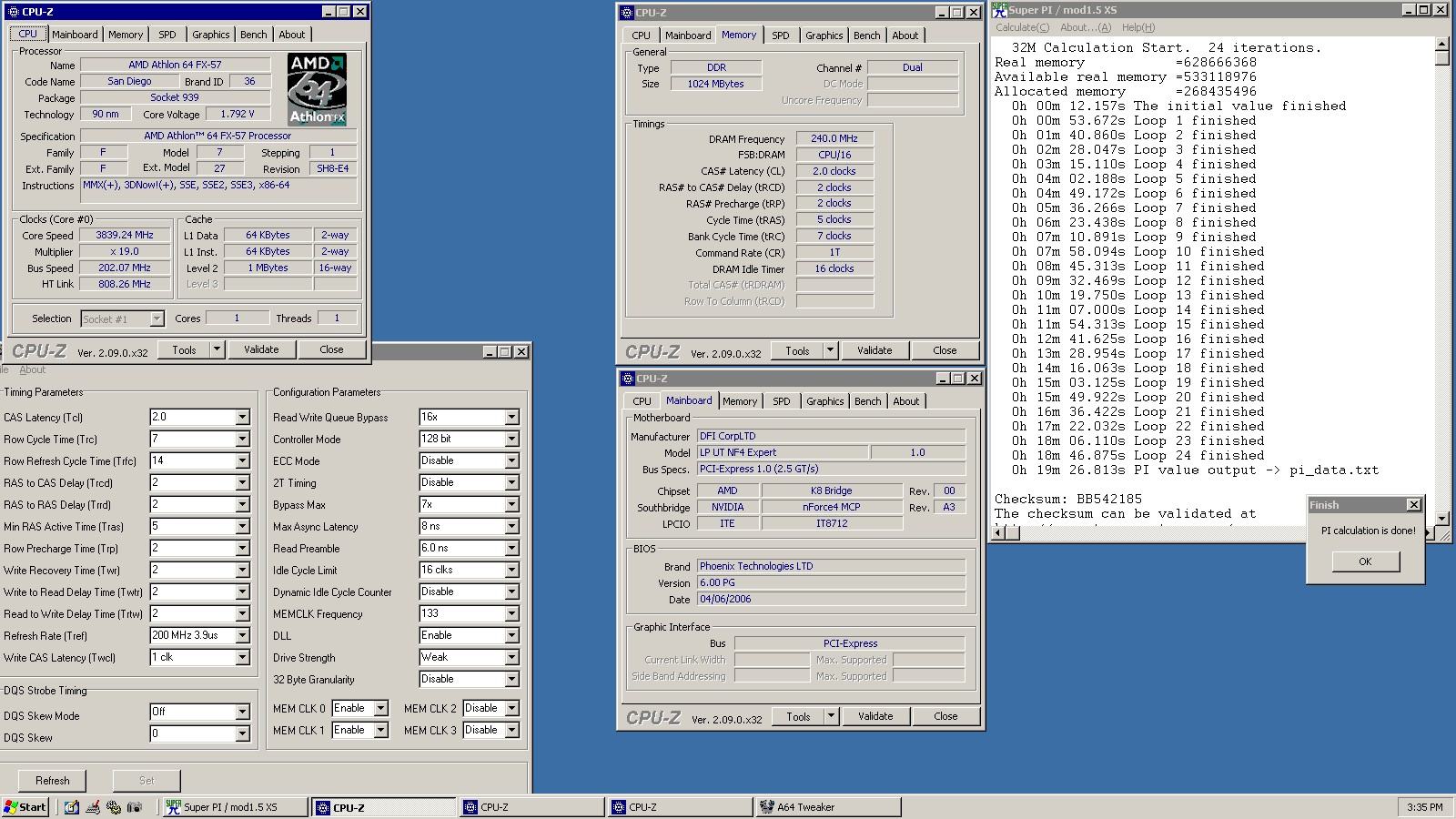This screenshot has width=1456, height=819.
Task: Click the Super PI vertical scrollbar down arrow
Action: coord(1441,519)
